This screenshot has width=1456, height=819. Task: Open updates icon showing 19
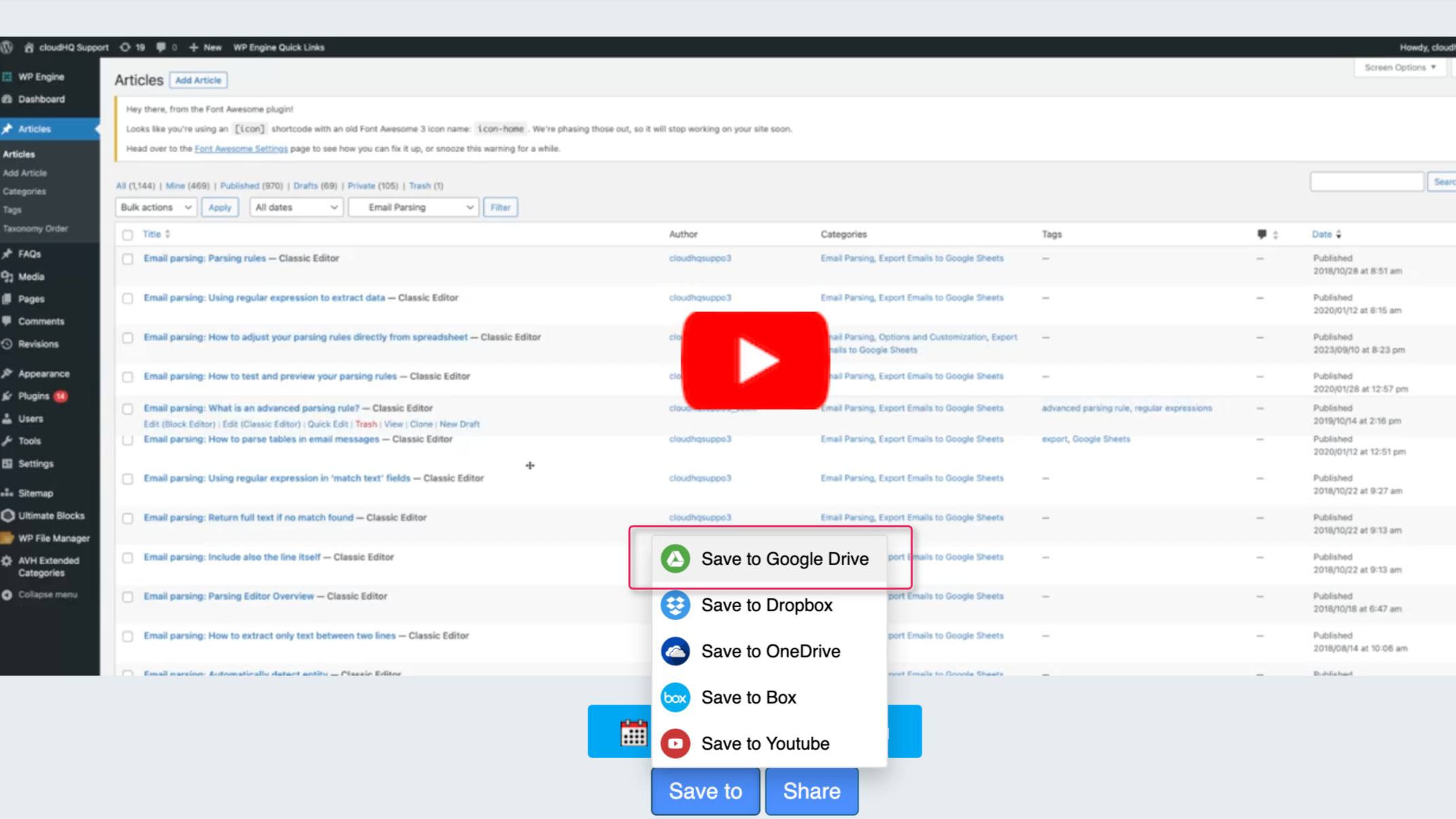click(132, 47)
